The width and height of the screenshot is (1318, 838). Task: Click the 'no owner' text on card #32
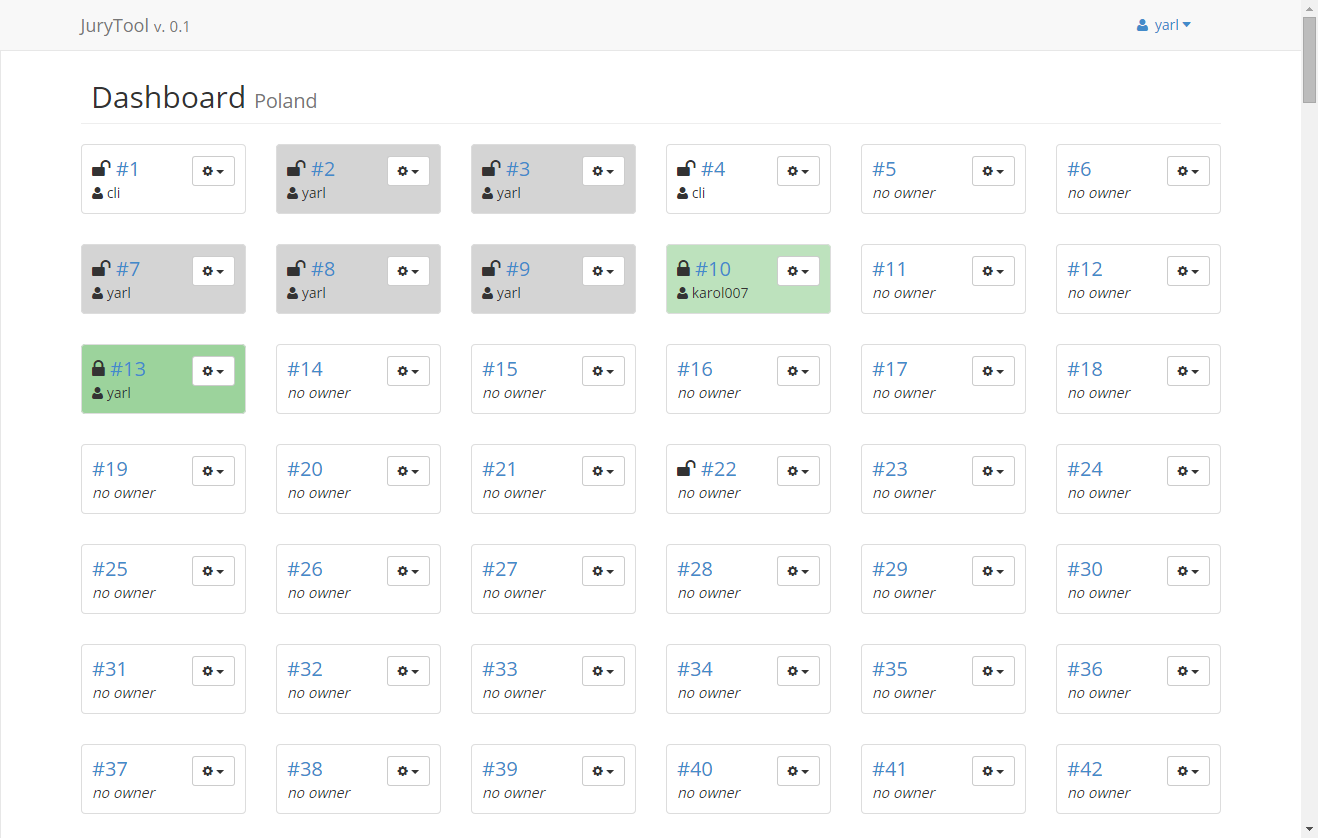(319, 693)
